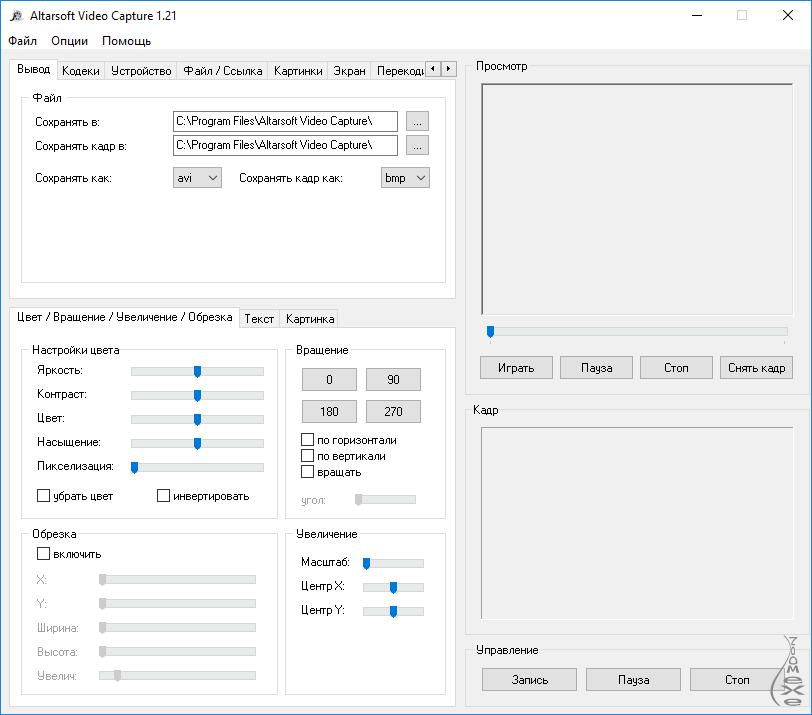The width and height of the screenshot is (812, 715).
Task: Click the Сохранять кадр в path field
Action: point(285,145)
